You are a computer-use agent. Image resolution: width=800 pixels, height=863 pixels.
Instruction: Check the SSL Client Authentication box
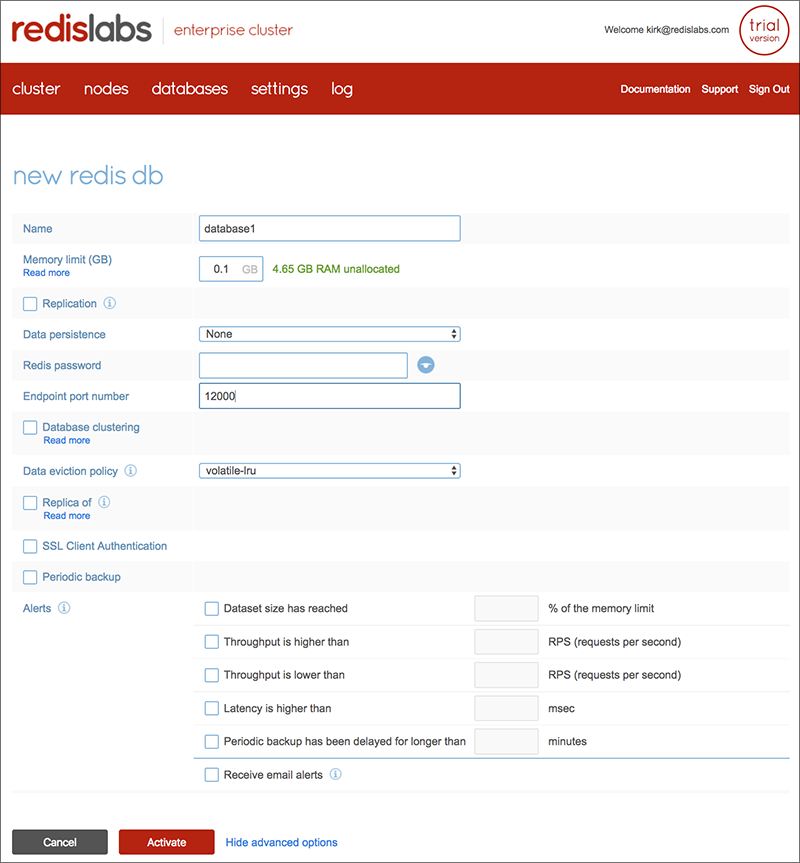30,547
